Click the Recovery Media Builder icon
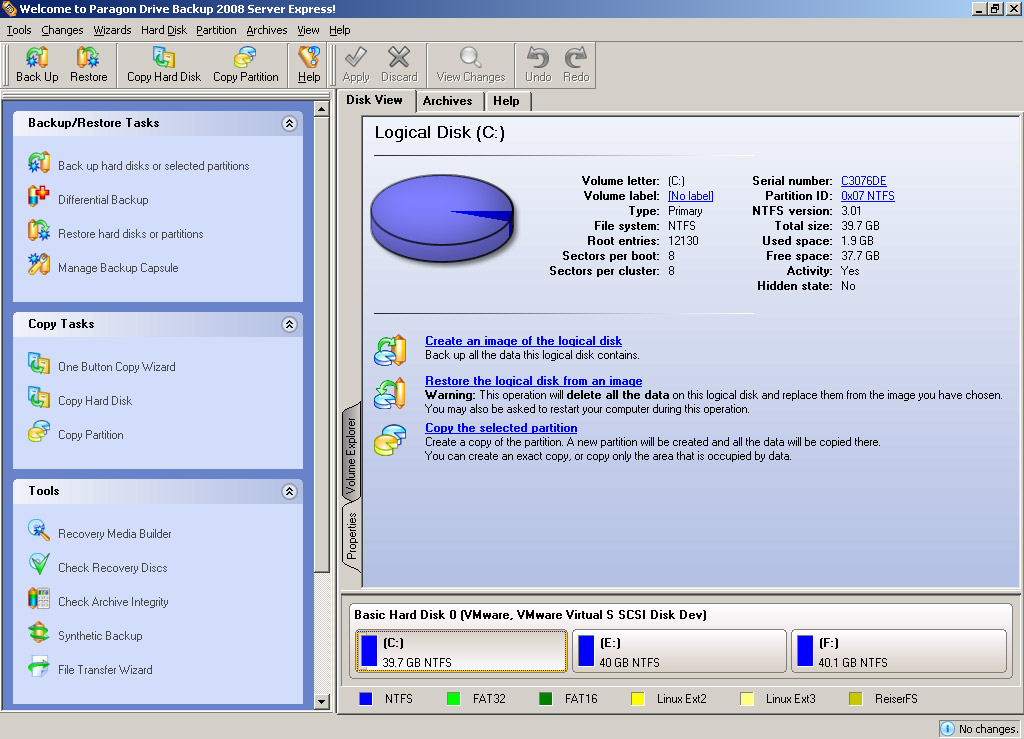 [39, 531]
